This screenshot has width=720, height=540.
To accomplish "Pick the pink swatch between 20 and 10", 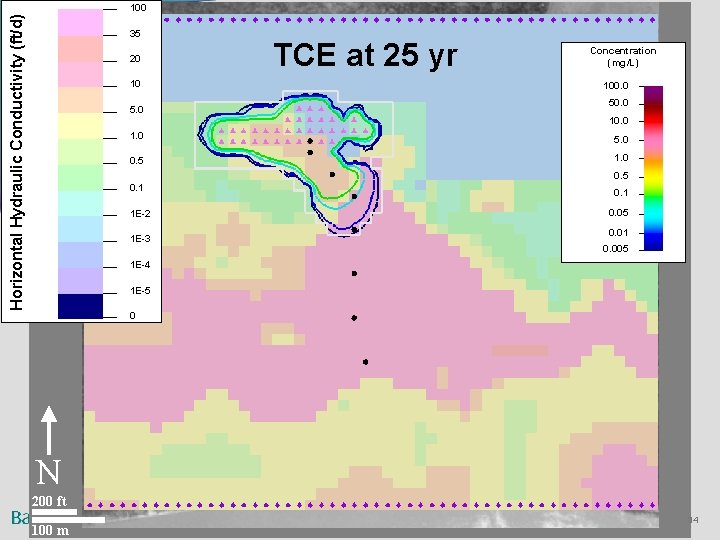I will (80, 74).
